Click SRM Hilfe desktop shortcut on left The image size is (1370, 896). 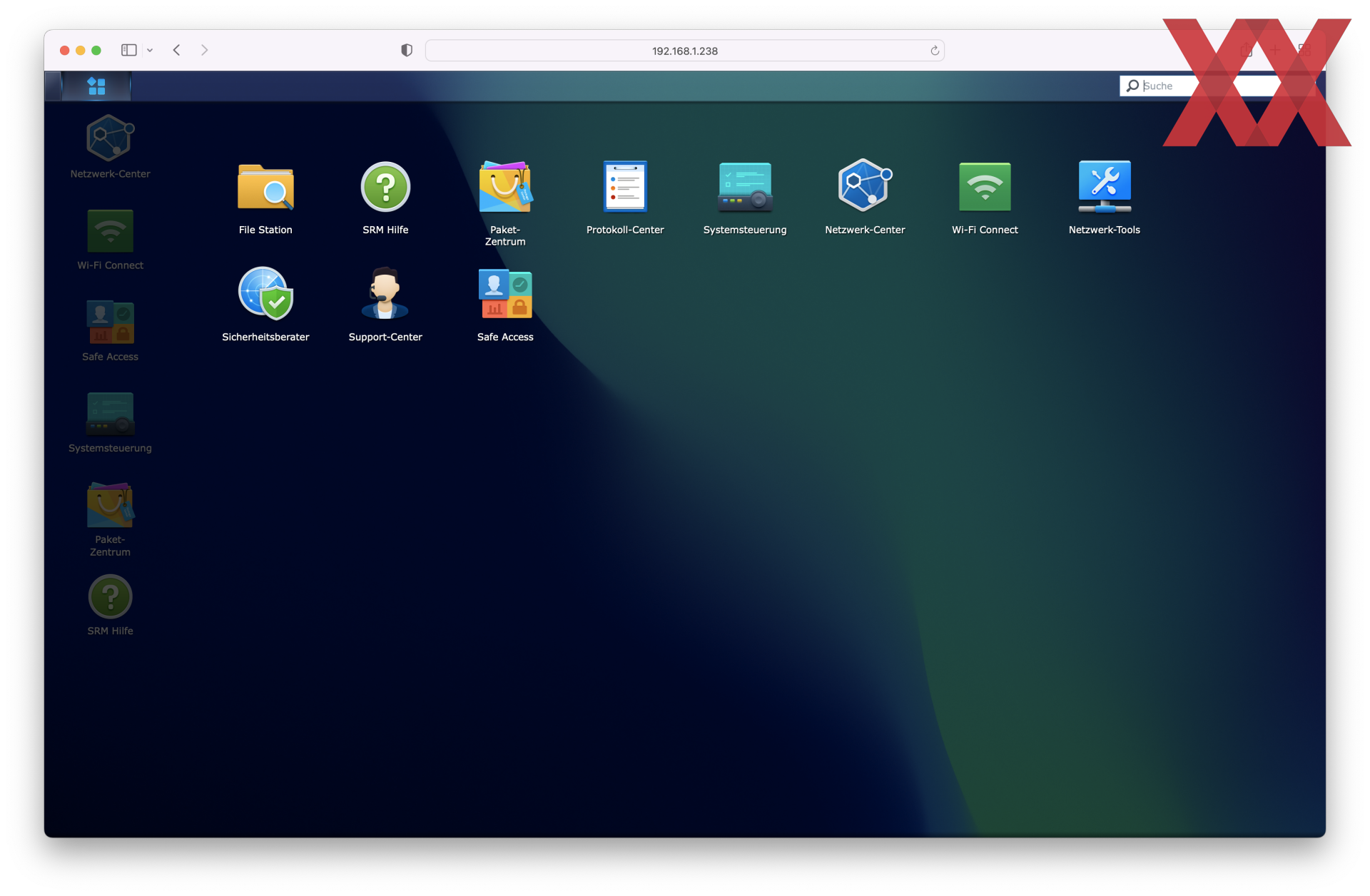coord(110,605)
